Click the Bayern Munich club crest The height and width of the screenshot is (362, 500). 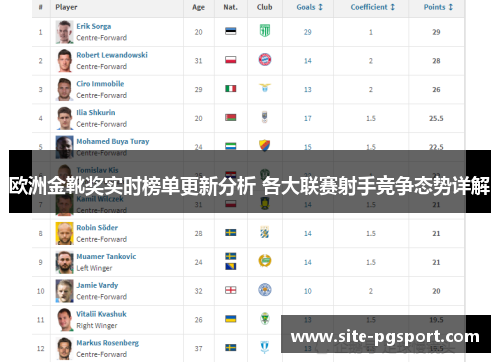(x=265, y=60)
